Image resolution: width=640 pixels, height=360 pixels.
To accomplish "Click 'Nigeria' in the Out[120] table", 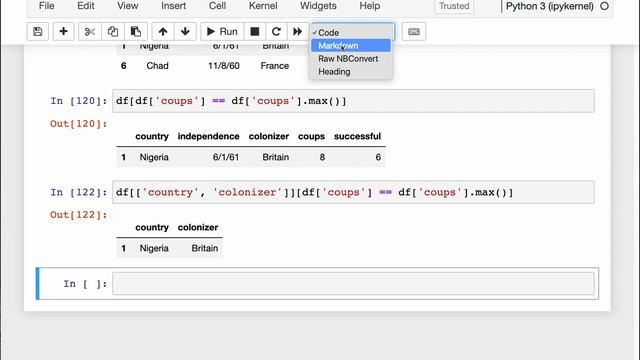I will [x=154, y=157].
